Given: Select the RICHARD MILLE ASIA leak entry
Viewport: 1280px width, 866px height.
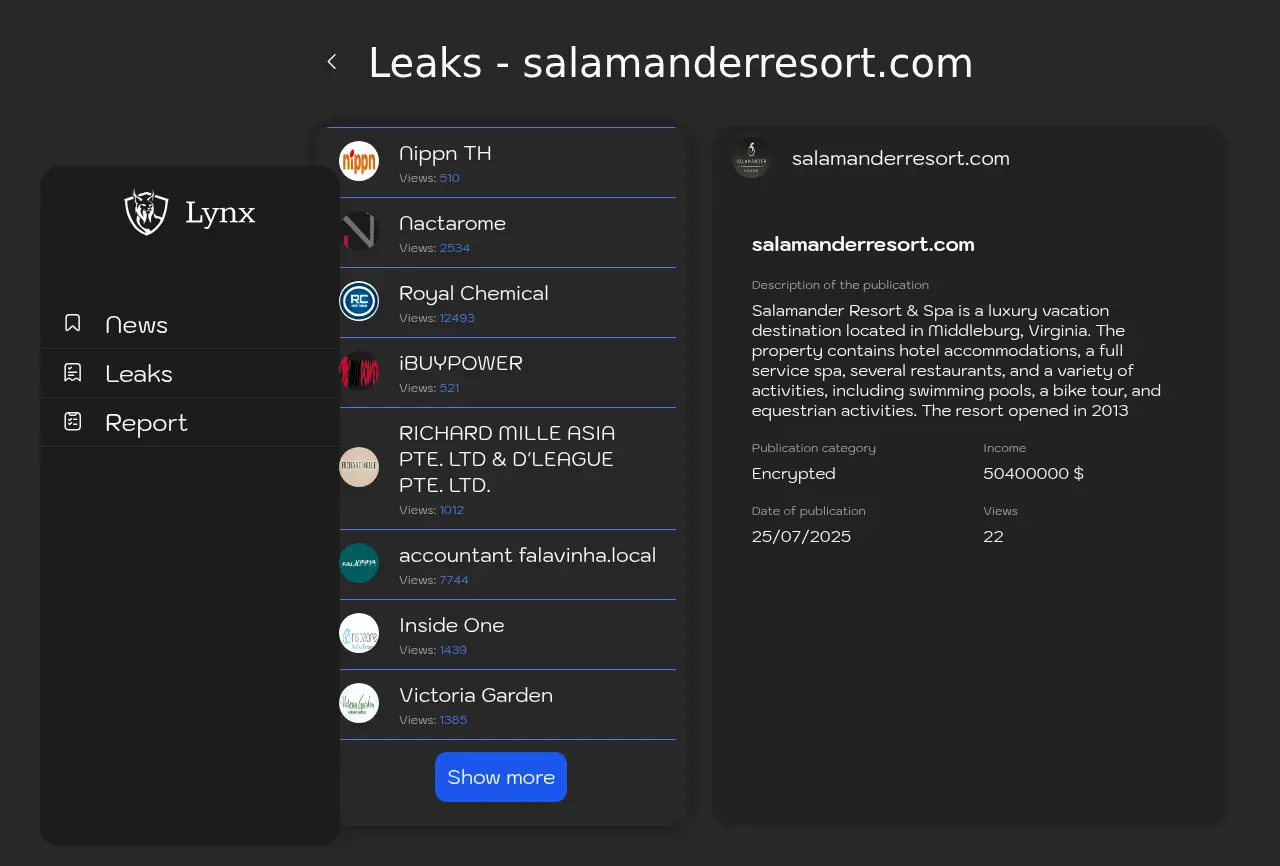Looking at the screenshot, I should [x=507, y=459].
